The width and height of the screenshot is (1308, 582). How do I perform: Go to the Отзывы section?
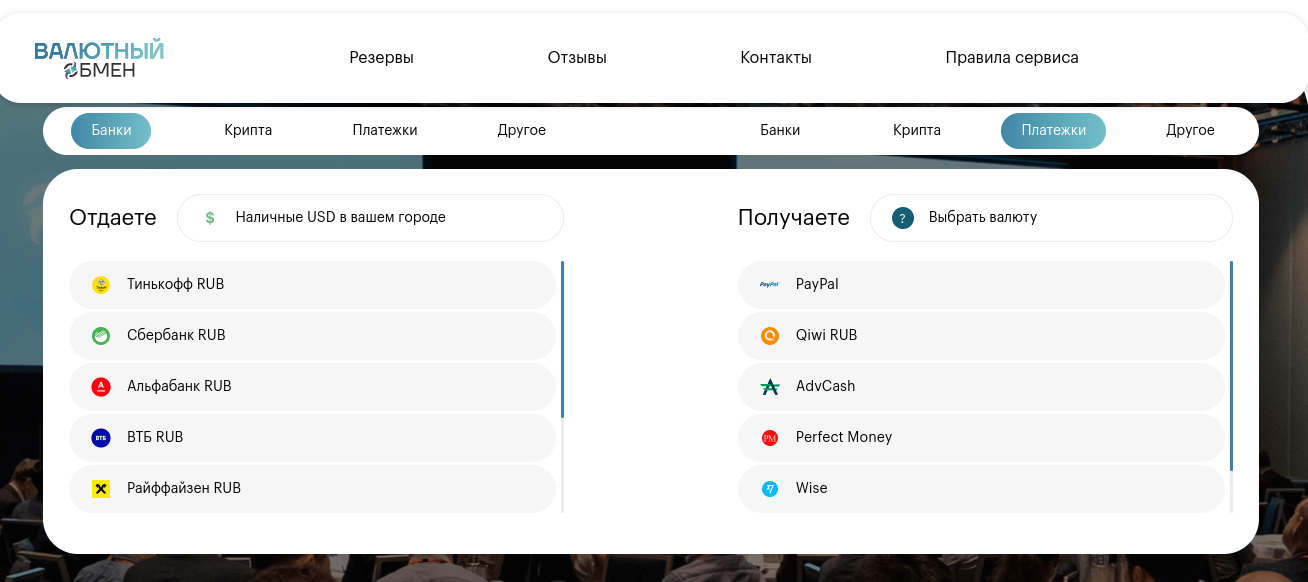577,57
